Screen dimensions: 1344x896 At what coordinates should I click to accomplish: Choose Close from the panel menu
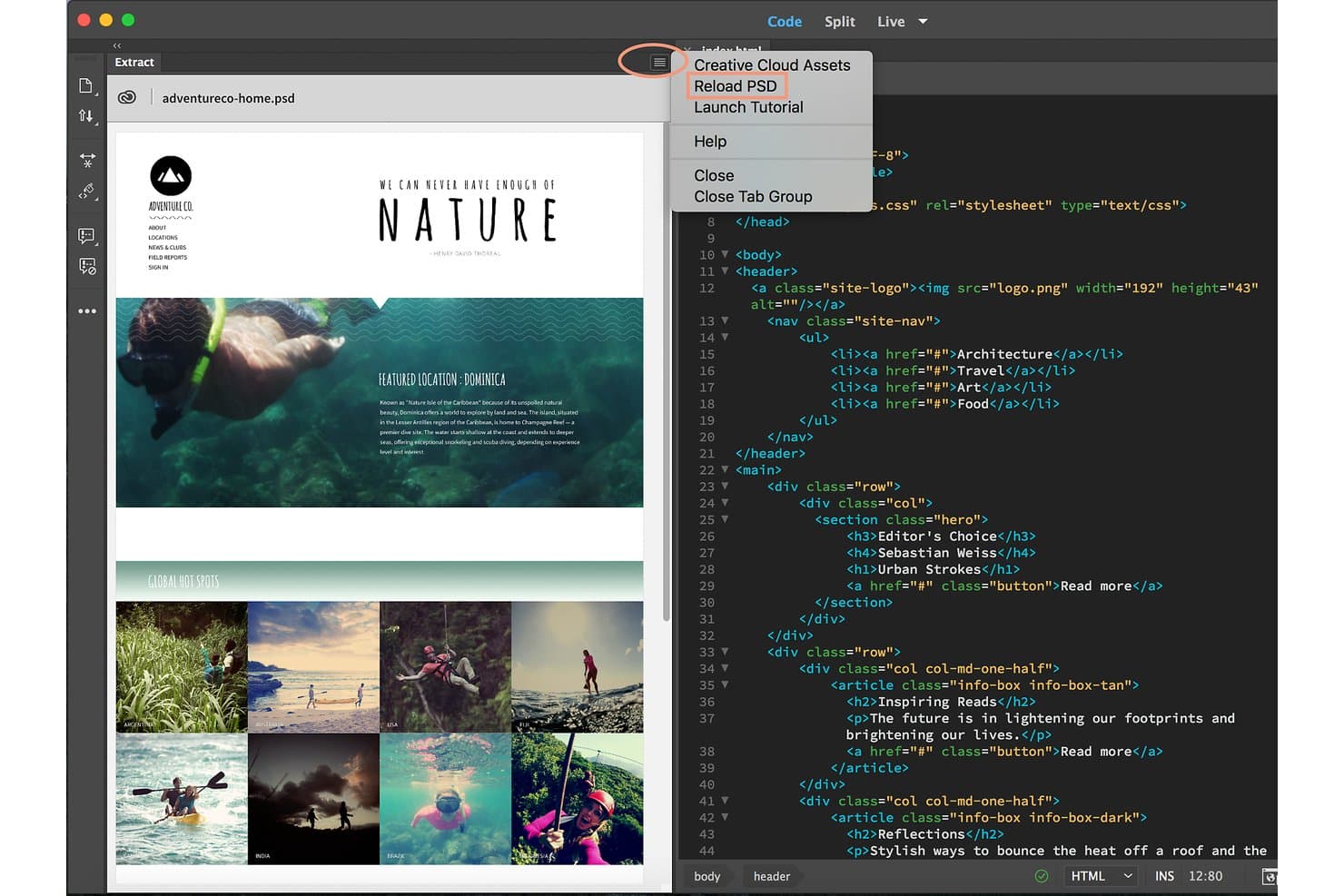point(714,175)
